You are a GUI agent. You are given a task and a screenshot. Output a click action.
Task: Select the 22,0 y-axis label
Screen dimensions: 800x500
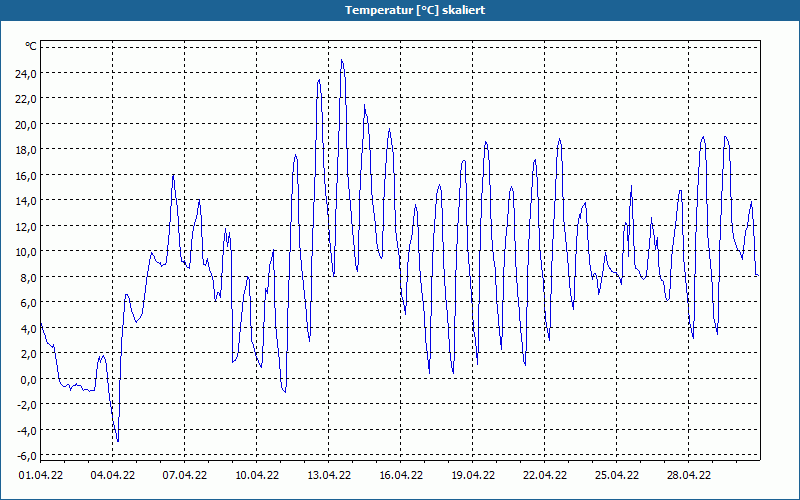click(x=27, y=98)
